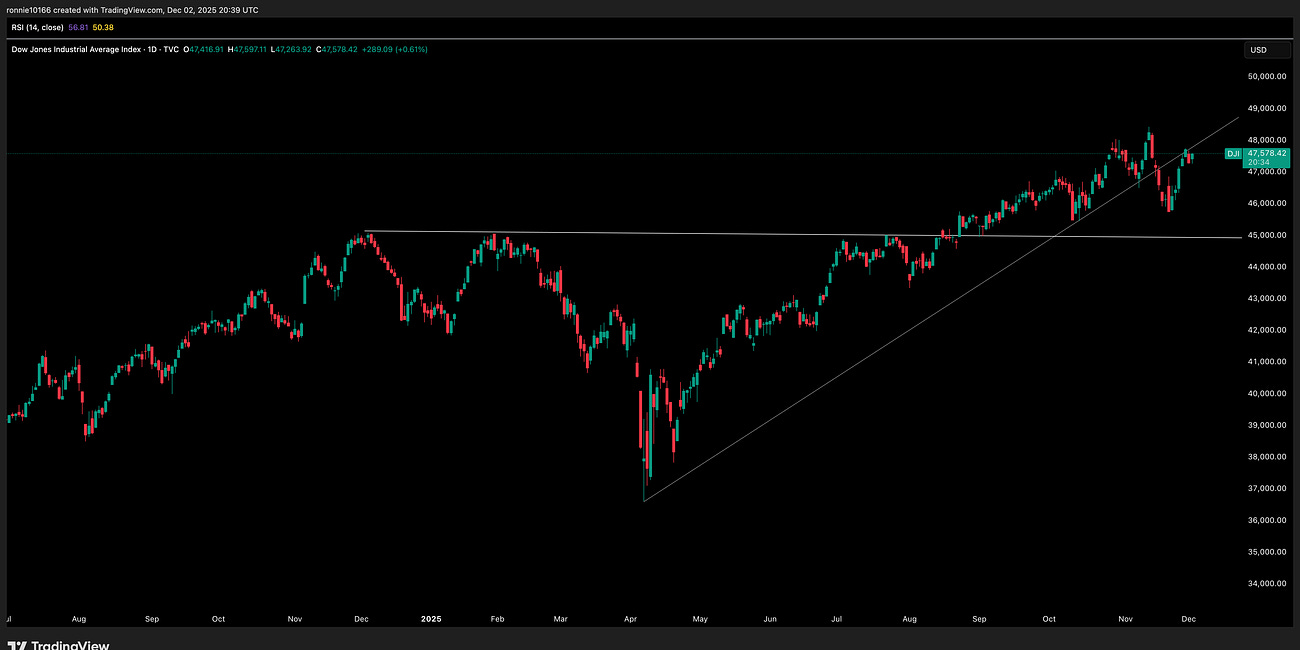Click the yellow RSI value 50.38
The width and height of the screenshot is (1300, 650).
(102, 28)
